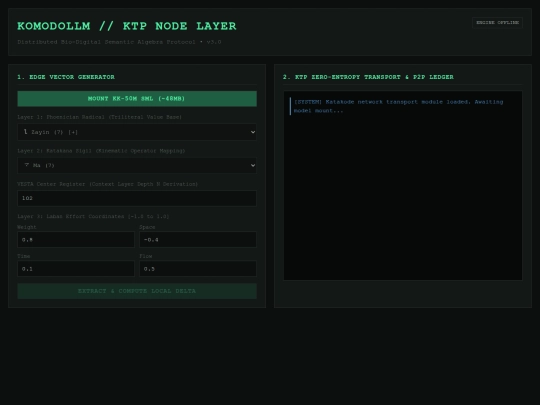
Task: Click the KOMODOLLM // KTP NODE LAYER title
Action: 127,26
